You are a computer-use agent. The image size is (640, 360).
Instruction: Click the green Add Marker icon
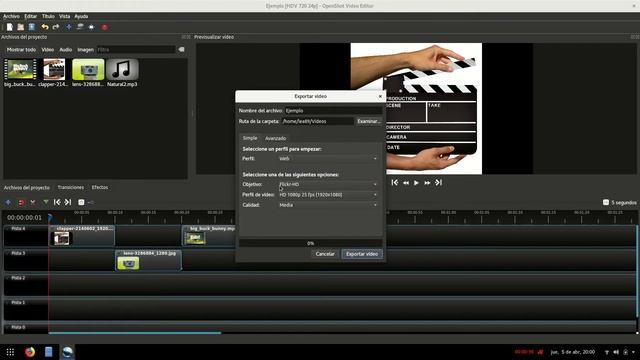tap(46, 202)
